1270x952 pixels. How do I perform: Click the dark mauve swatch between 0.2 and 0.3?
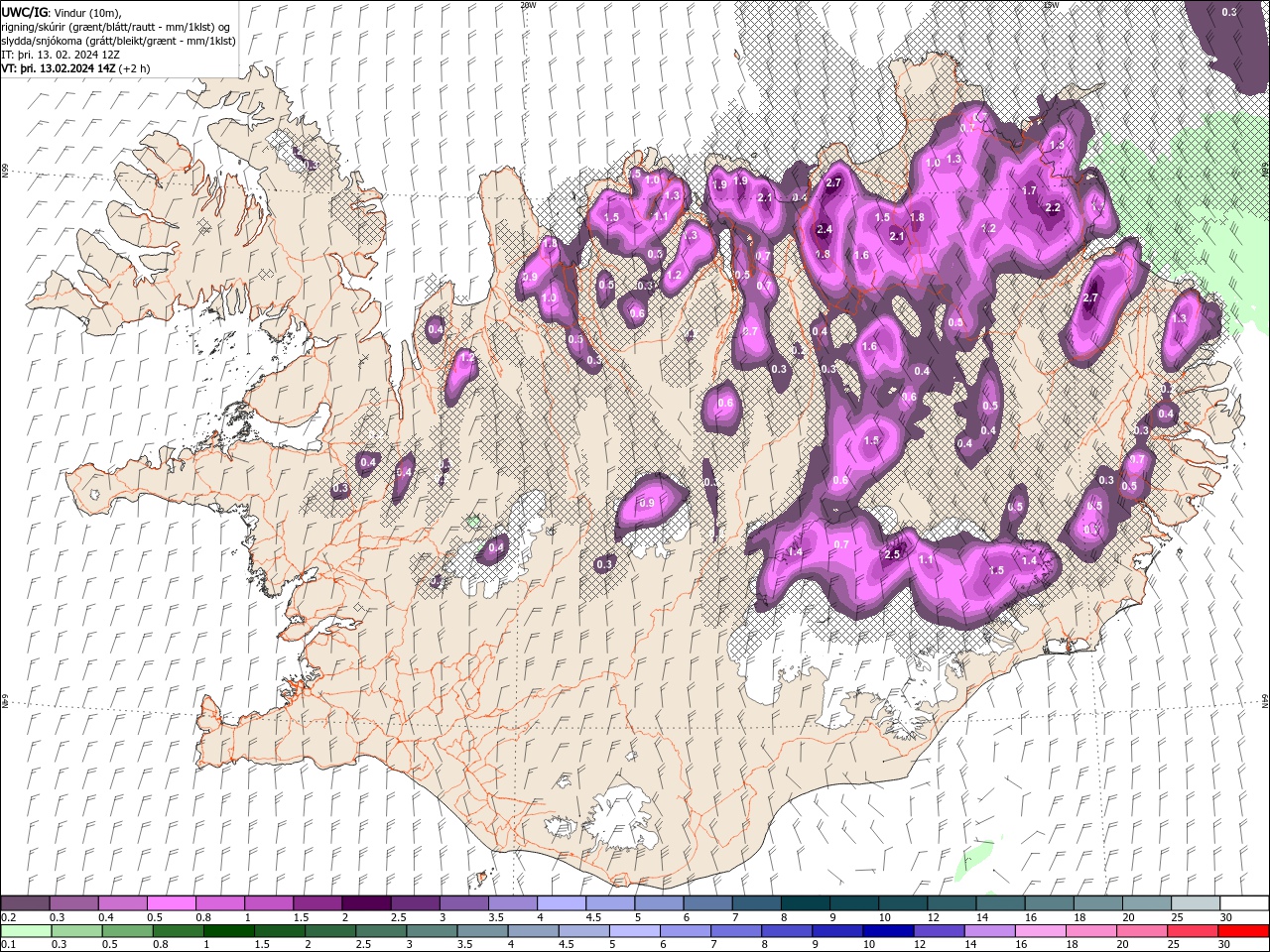click(25, 903)
